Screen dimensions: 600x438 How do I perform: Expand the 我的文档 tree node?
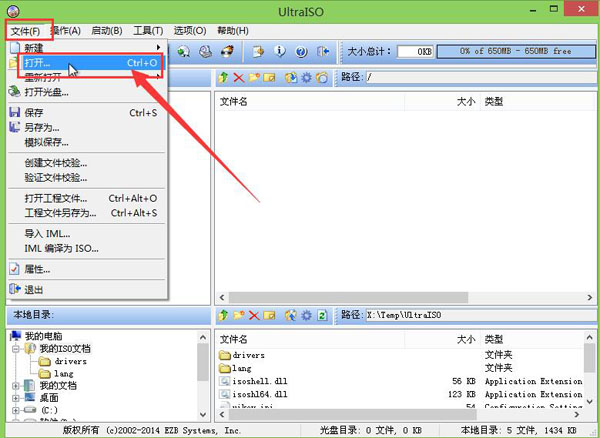tap(15, 386)
